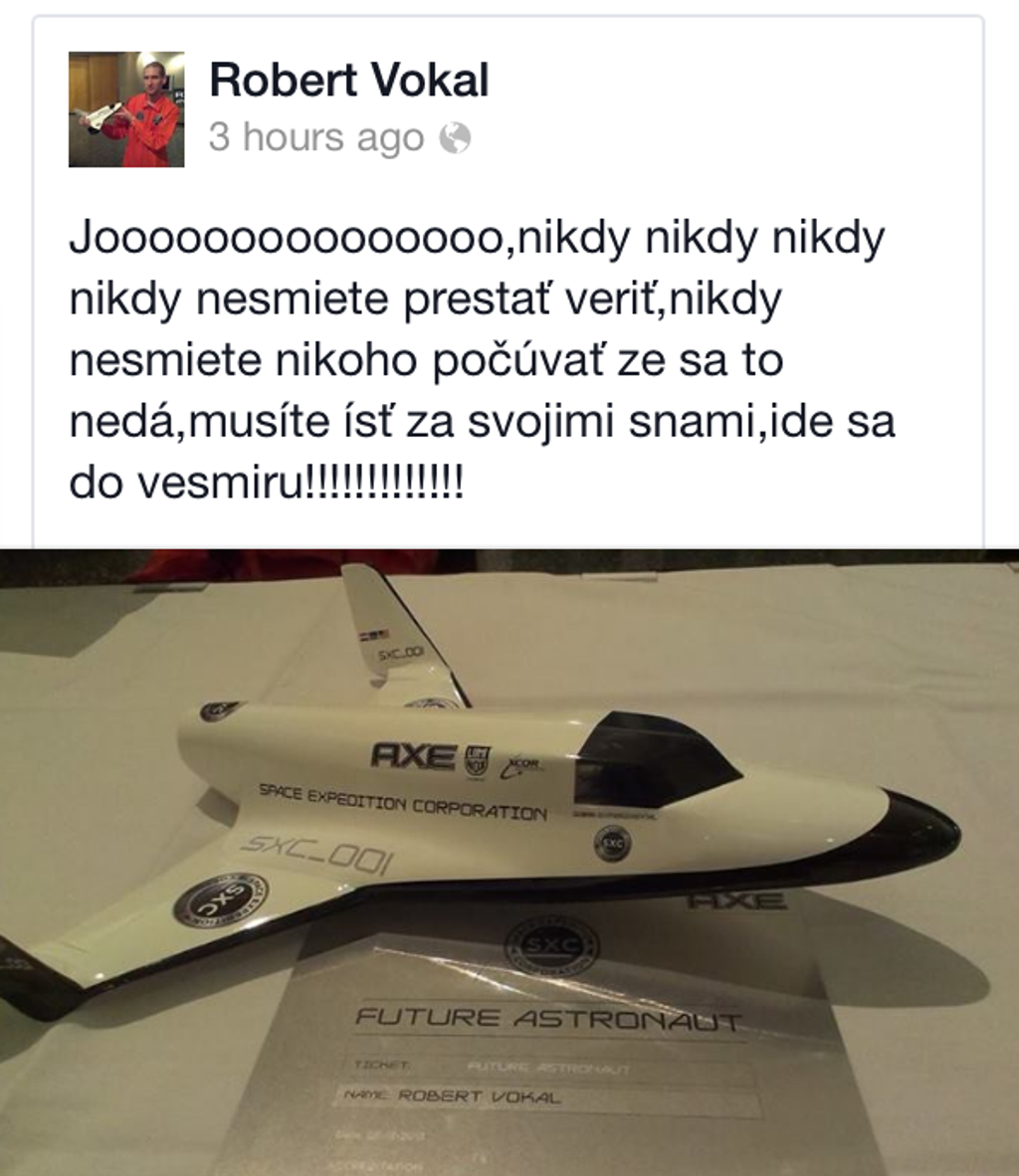The width and height of the screenshot is (1019, 1176).
Task: Open the Robert Vokal name link
Action: tap(349, 80)
